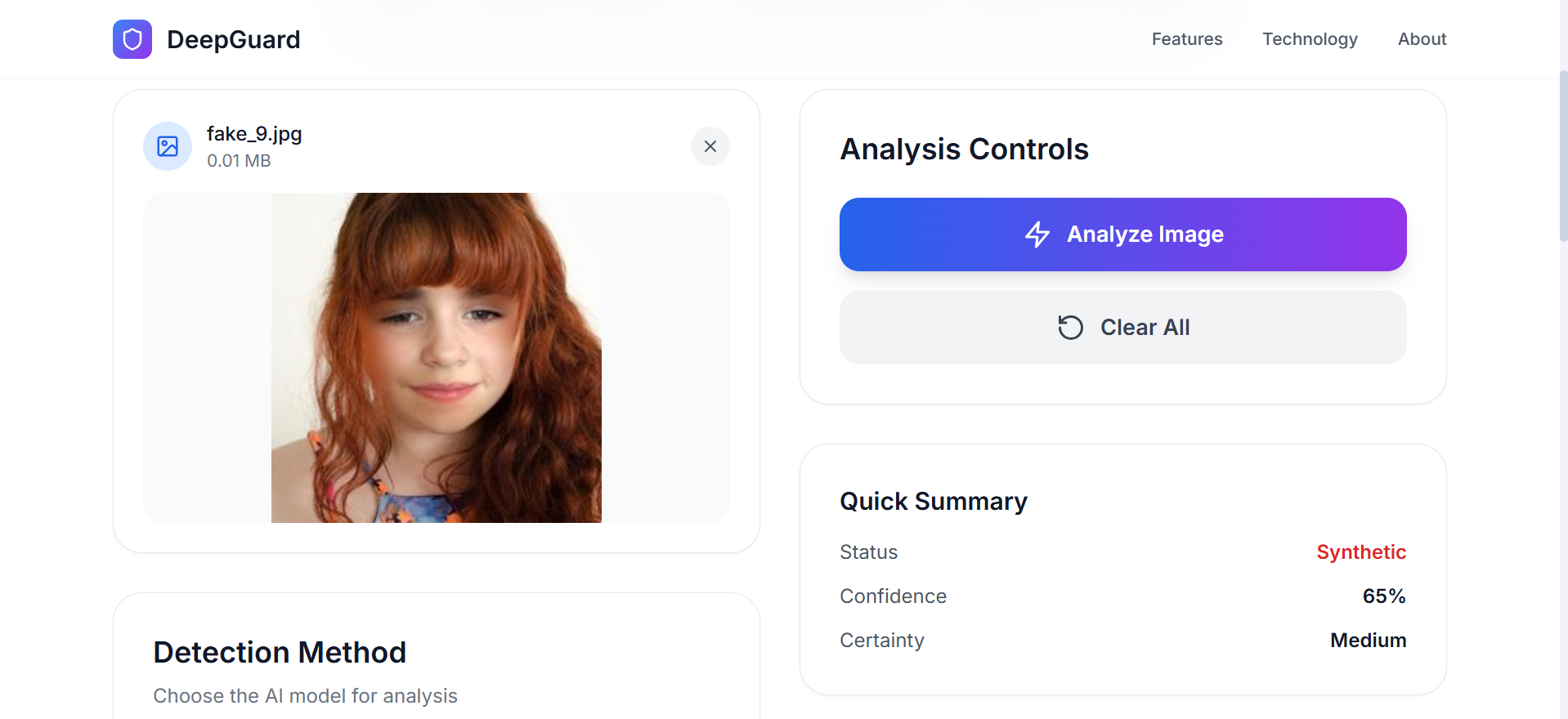Screen dimensions: 1568x719
Task: Click the Confidence label in Quick Summary
Action: tap(893, 596)
